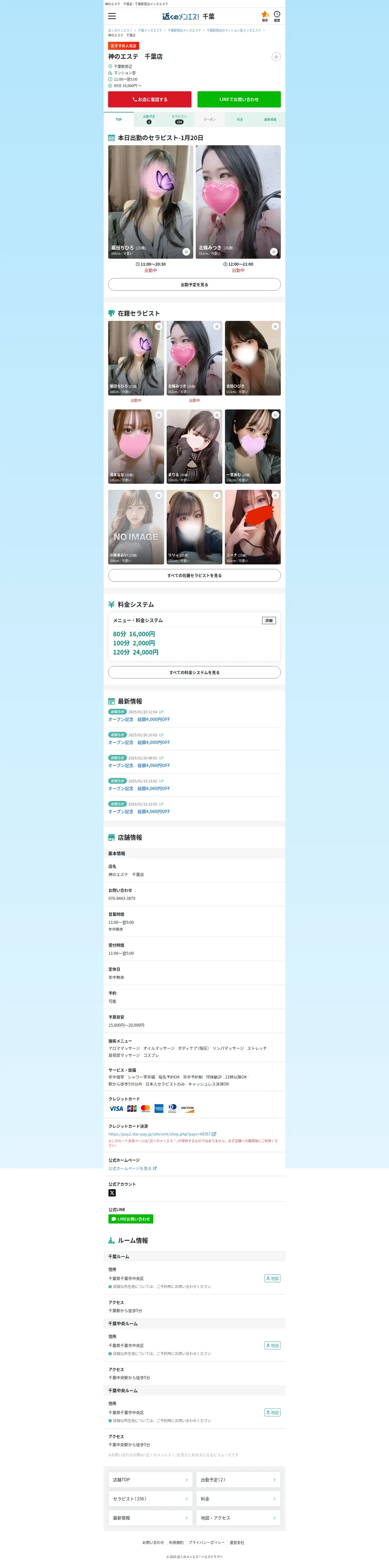Tap the green LINEでお問い合わせ button at top
This screenshot has height=1568, width=389.
pyautogui.click(x=239, y=99)
